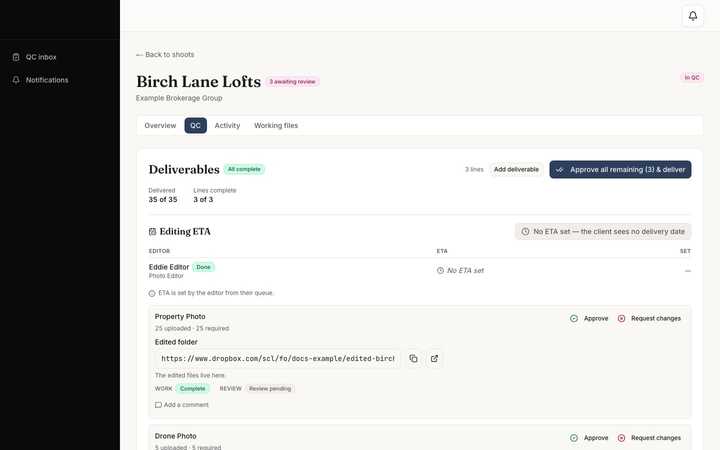
Task: Click the Dropbox edited folder URL field
Action: [x=277, y=359]
